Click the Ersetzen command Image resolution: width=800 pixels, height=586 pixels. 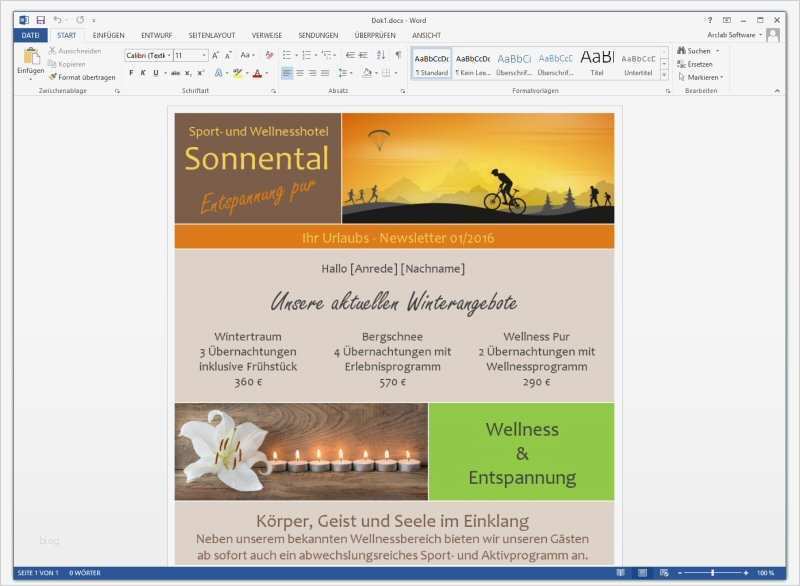pos(700,64)
